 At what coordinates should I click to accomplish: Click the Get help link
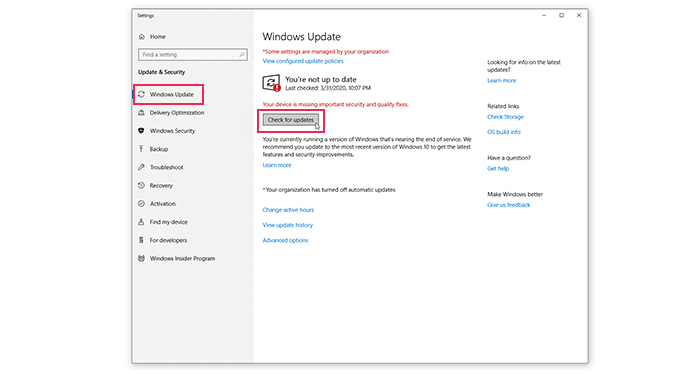(498, 169)
